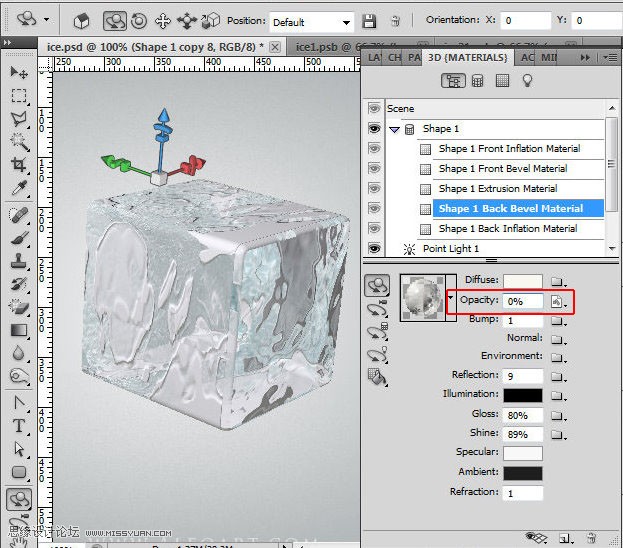
Task: Select the Healing Brush tool
Action: pos(19,215)
